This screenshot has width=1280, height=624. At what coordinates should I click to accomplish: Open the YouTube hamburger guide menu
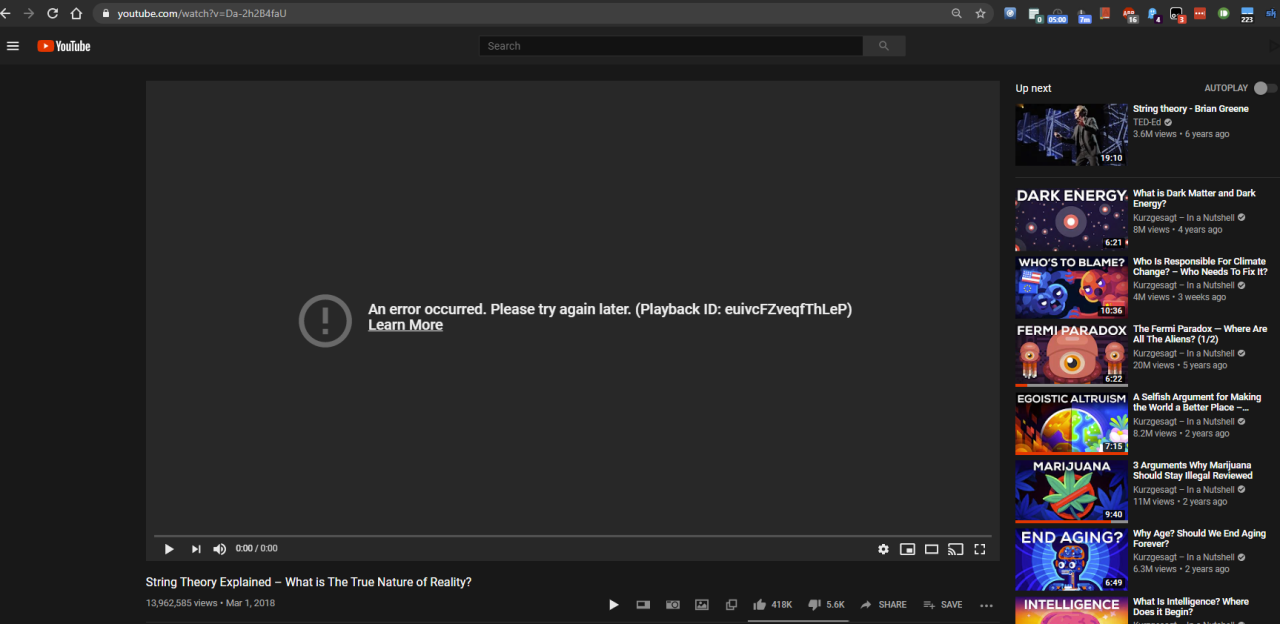(13, 46)
